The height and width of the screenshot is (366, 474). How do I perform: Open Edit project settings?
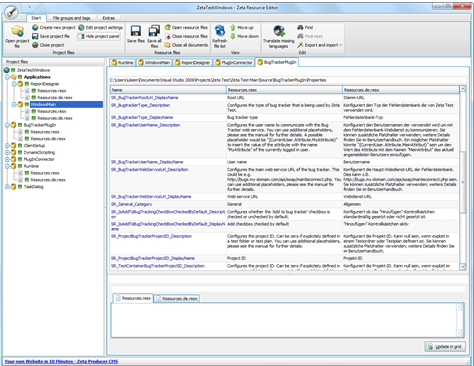100,28
